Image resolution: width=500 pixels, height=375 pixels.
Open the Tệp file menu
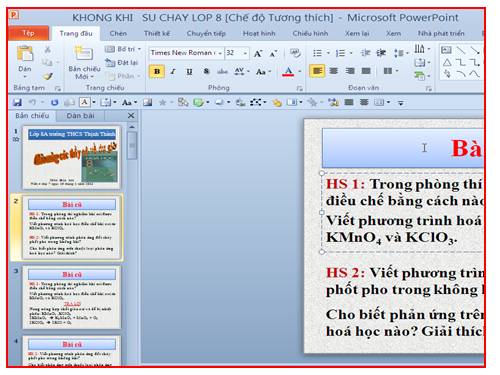(28, 33)
